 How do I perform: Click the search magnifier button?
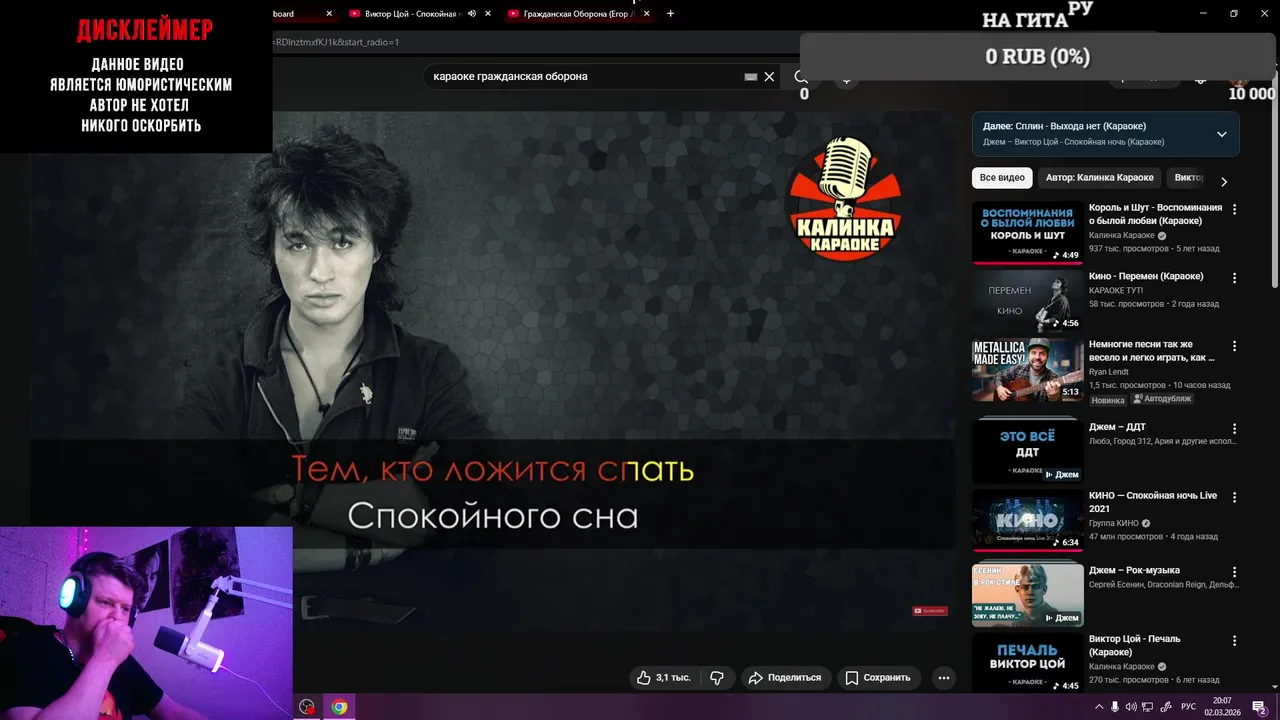tap(801, 76)
